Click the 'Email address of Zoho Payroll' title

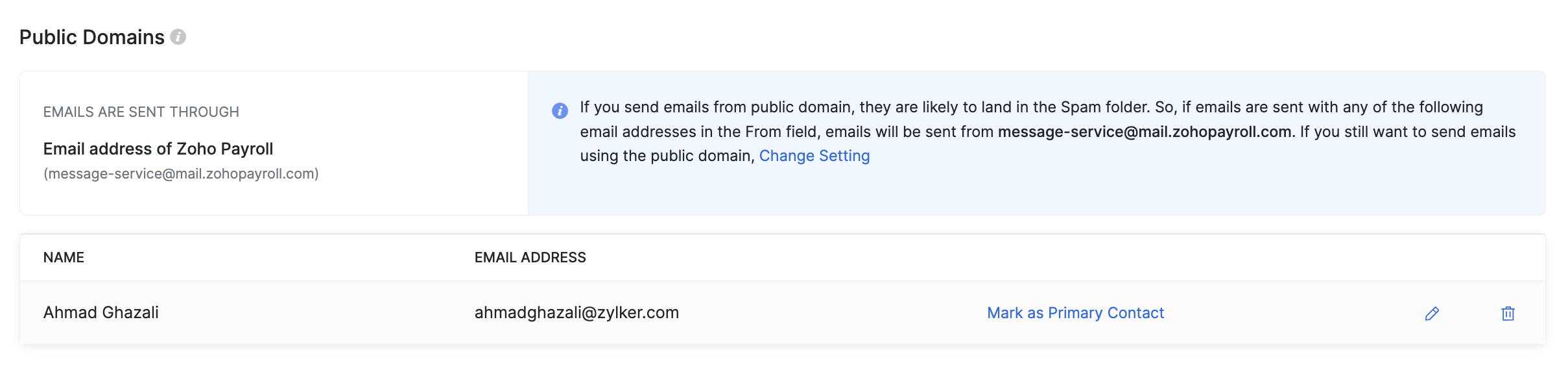pyautogui.click(x=158, y=149)
